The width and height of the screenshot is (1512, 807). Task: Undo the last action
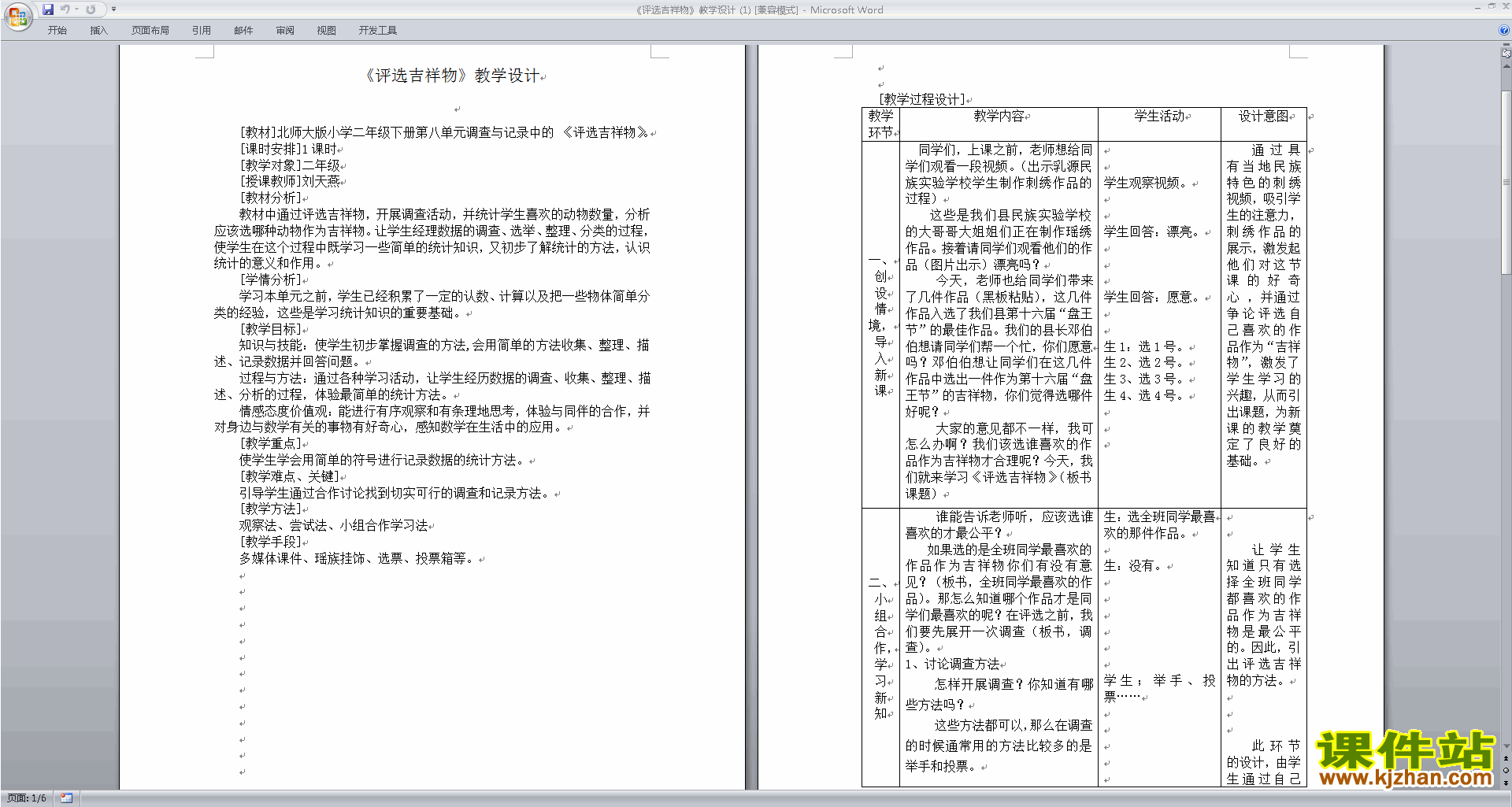click(x=65, y=9)
